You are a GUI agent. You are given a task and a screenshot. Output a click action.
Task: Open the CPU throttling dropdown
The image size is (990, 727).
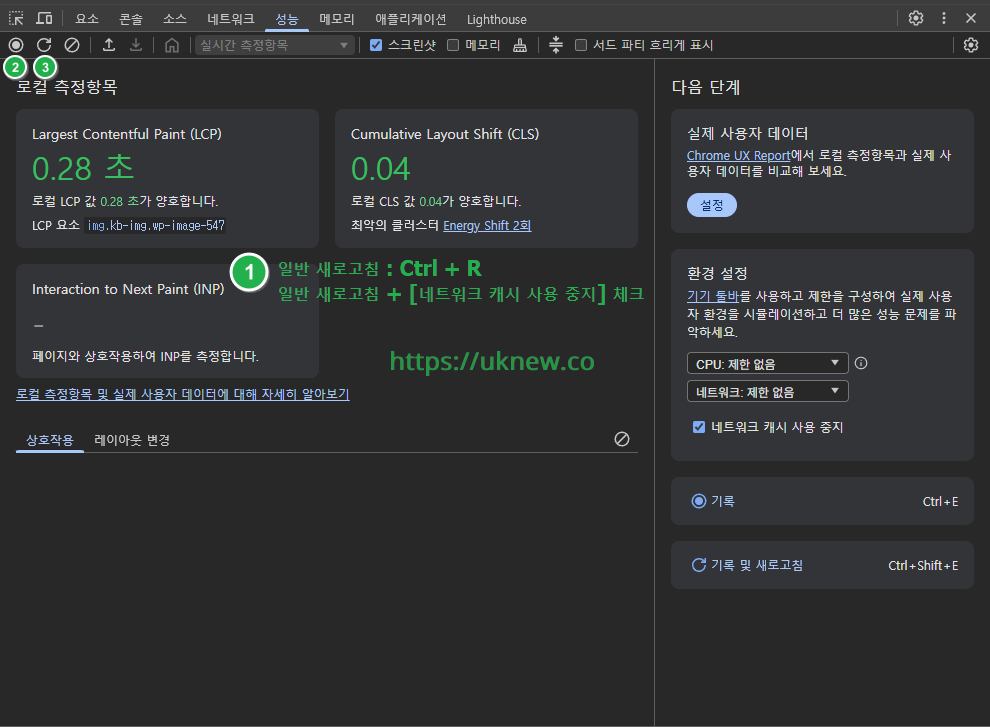point(767,363)
